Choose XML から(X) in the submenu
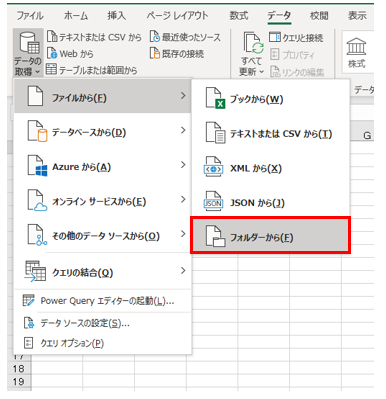 [271, 168]
